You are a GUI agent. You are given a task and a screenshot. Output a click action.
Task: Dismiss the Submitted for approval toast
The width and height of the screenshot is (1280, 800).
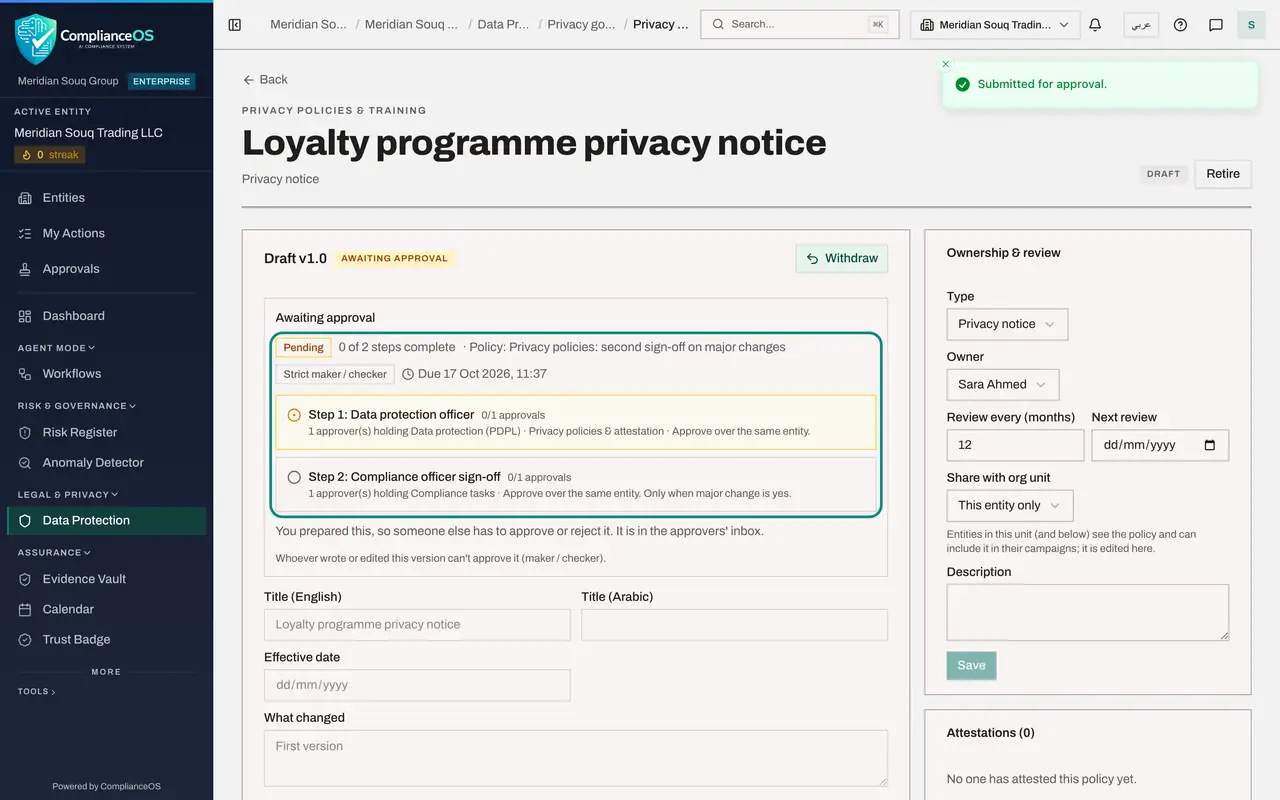pos(946,64)
